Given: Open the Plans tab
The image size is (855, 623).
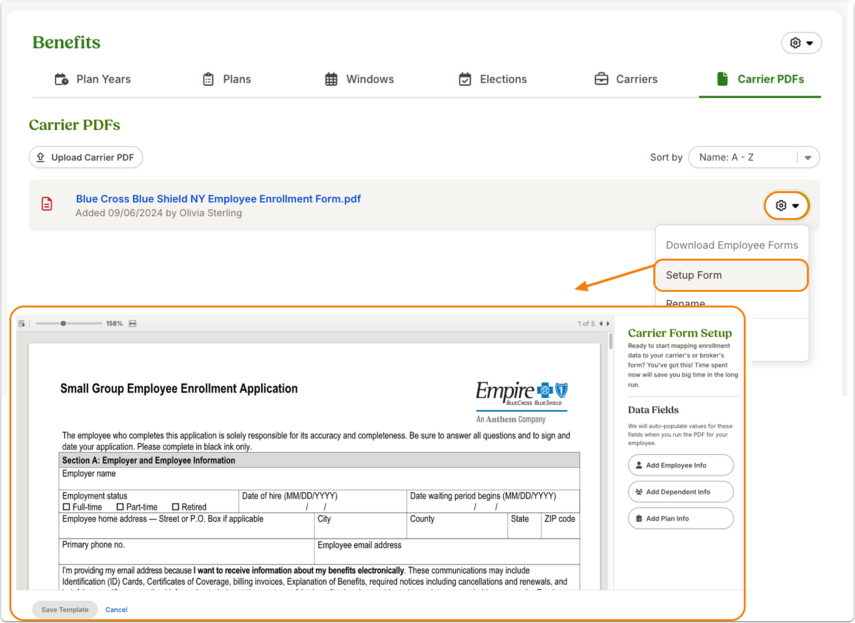Looking at the screenshot, I should (x=226, y=79).
